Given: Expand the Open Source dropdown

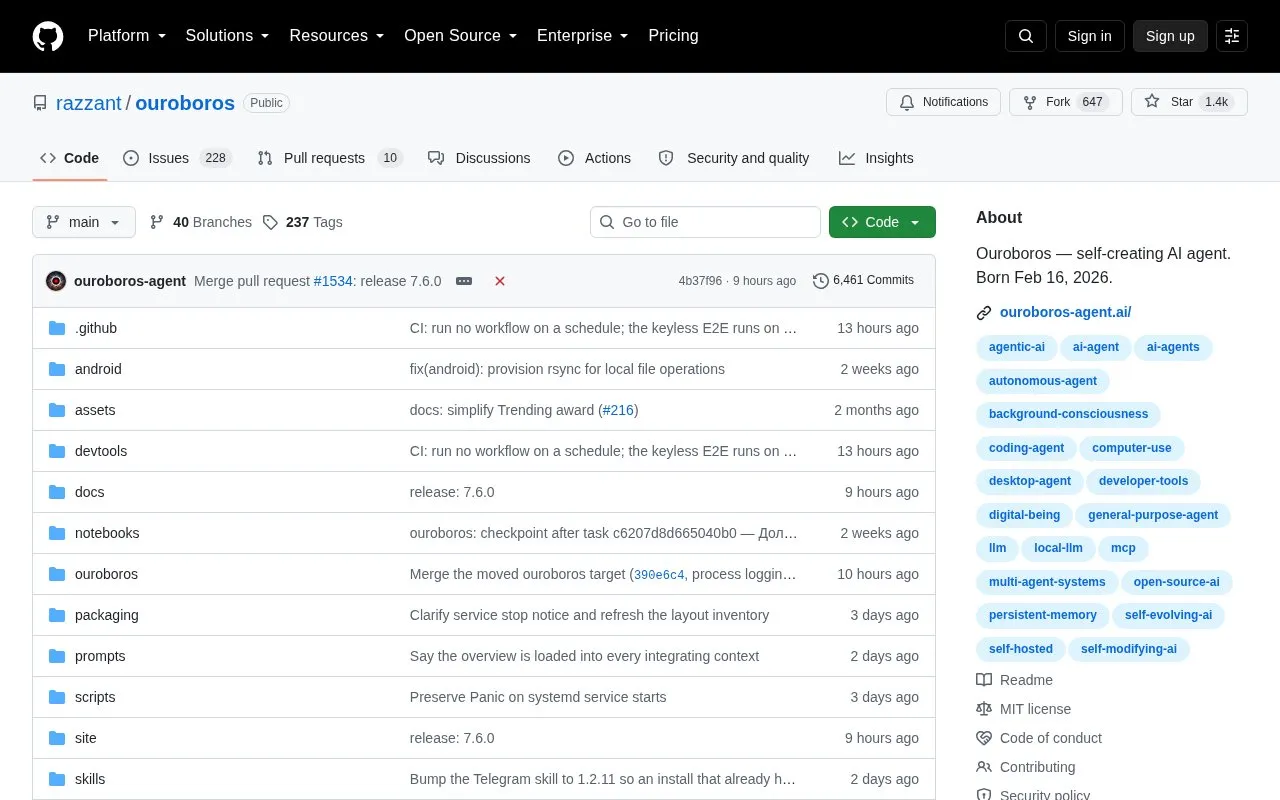Looking at the screenshot, I should 460,36.
